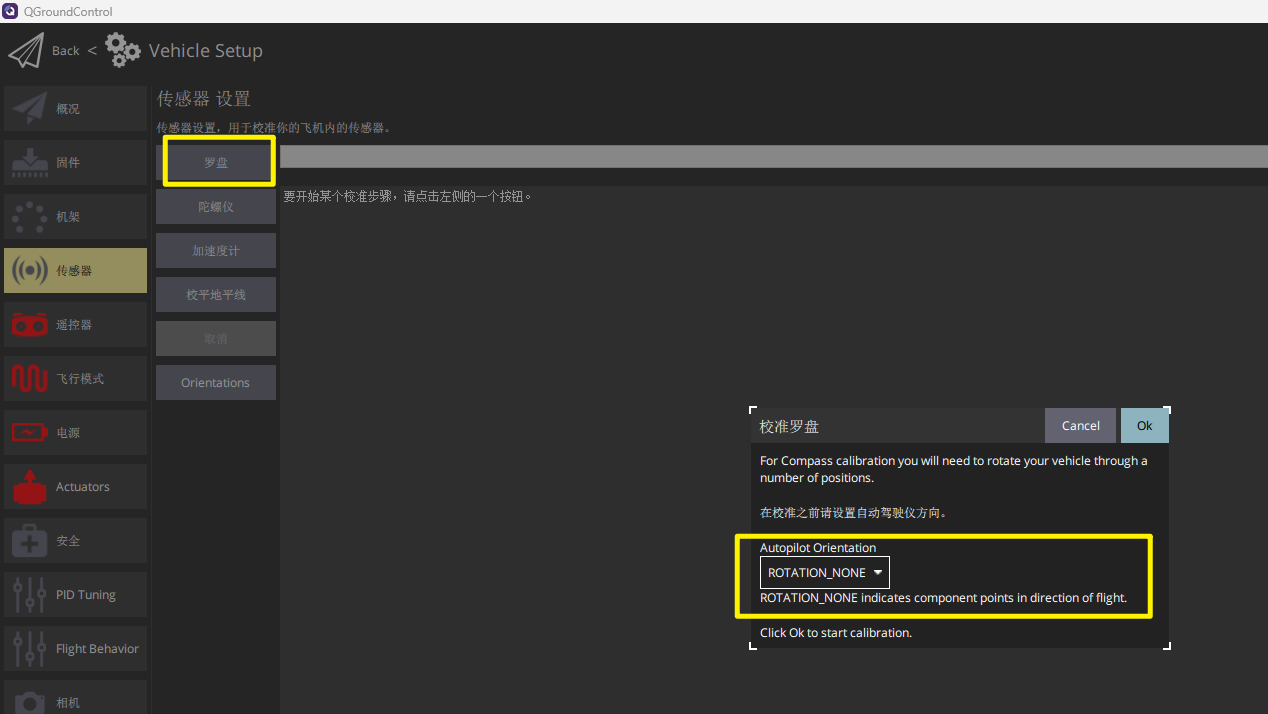Image resolution: width=1268 pixels, height=714 pixels.
Task: Open the Orientations settings button
Action: pyautogui.click(x=216, y=383)
